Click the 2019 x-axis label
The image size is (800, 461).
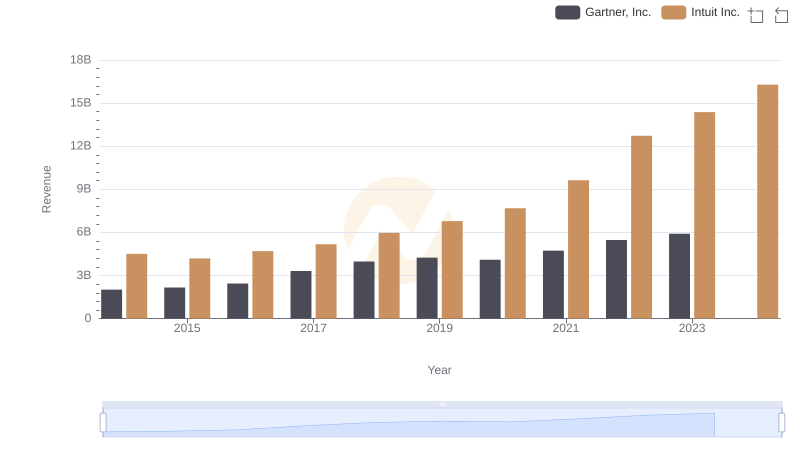(x=439, y=328)
